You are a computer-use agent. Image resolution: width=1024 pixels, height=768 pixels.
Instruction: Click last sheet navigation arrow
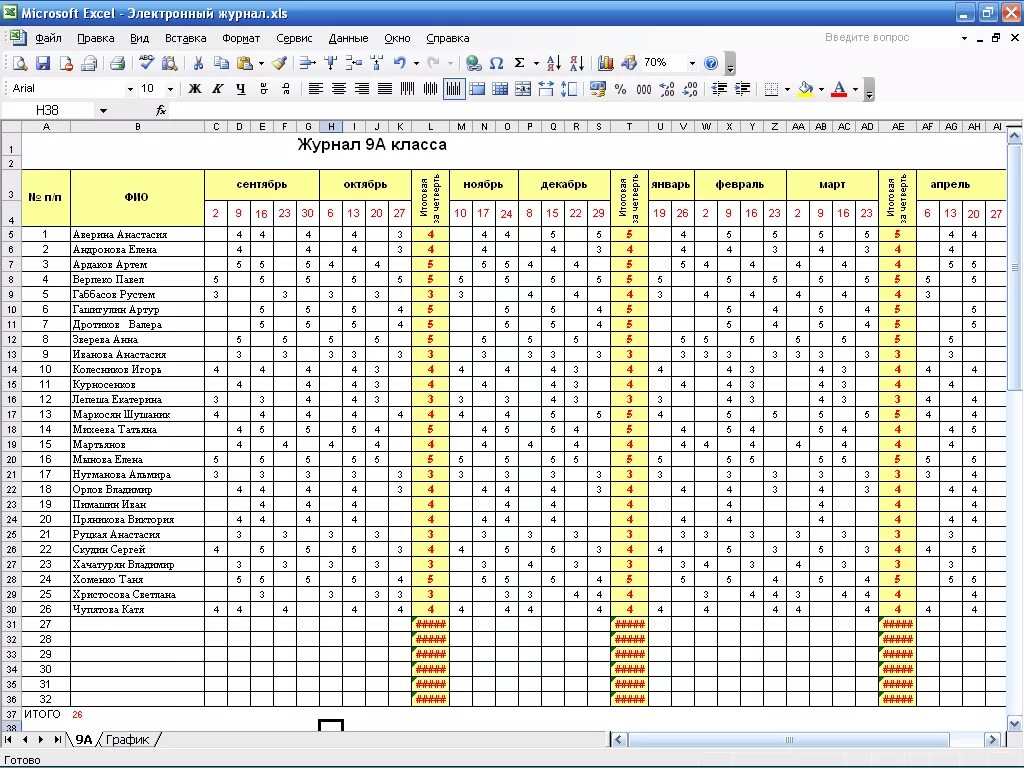point(57,739)
